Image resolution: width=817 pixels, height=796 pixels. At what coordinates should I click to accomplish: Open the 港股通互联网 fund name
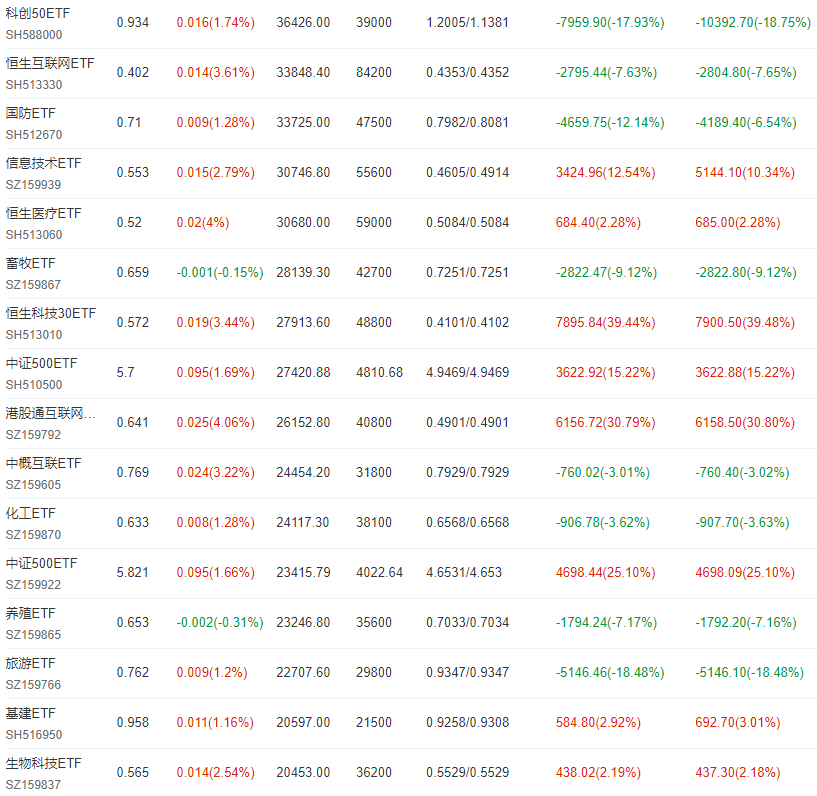(x=50, y=413)
